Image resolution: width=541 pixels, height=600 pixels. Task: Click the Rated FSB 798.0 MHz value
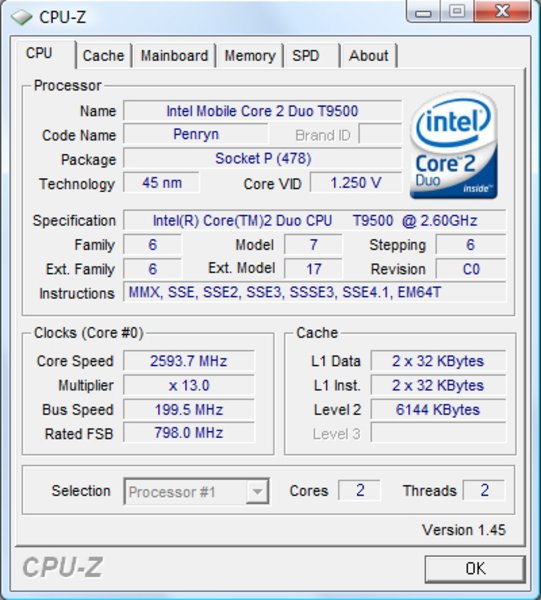pyautogui.click(x=189, y=433)
